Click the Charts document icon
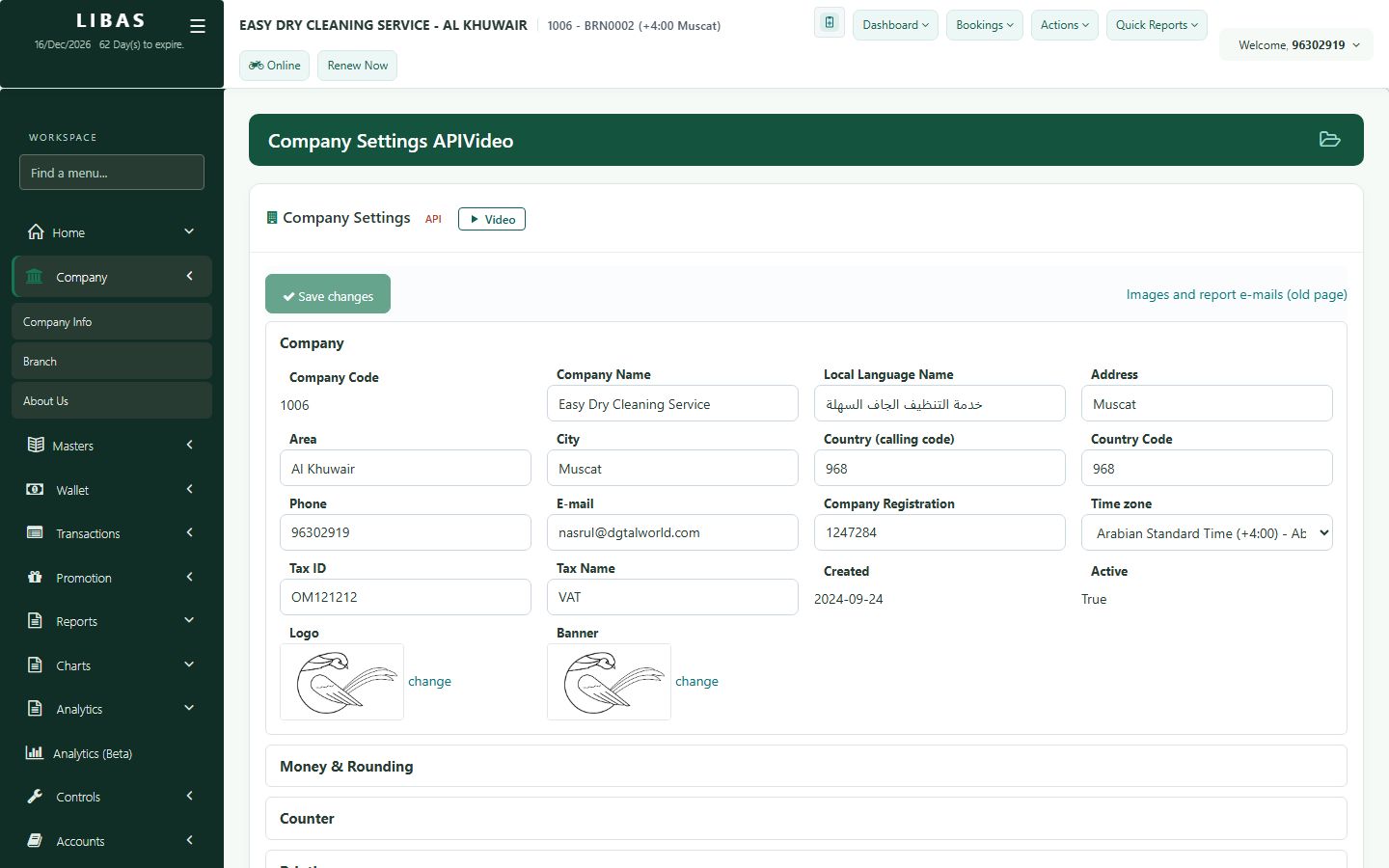1389x868 pixels. [x=35, y=665]
